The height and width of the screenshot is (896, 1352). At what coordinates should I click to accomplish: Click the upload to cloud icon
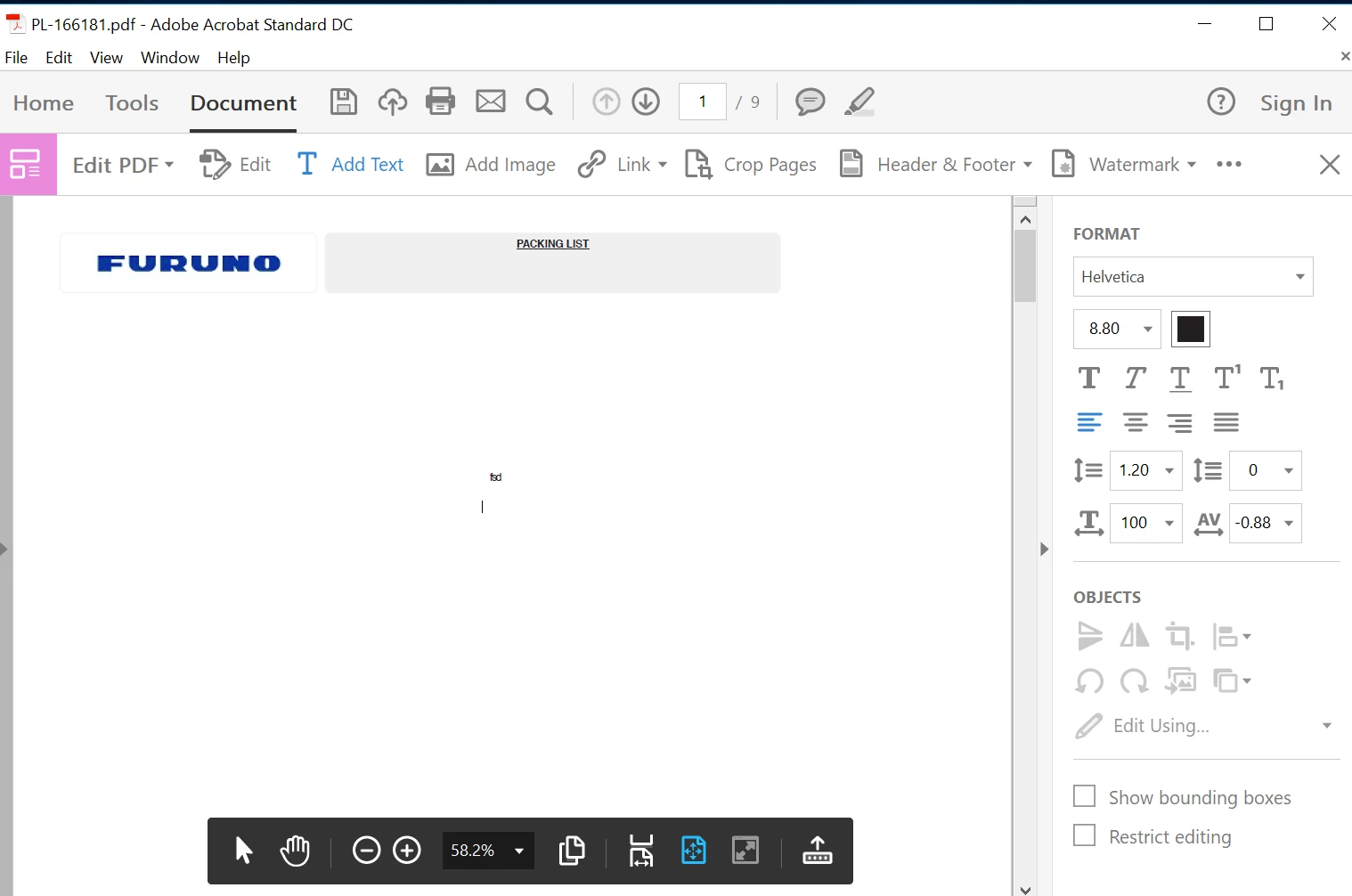pyautogui.click(x=392, y=102)
